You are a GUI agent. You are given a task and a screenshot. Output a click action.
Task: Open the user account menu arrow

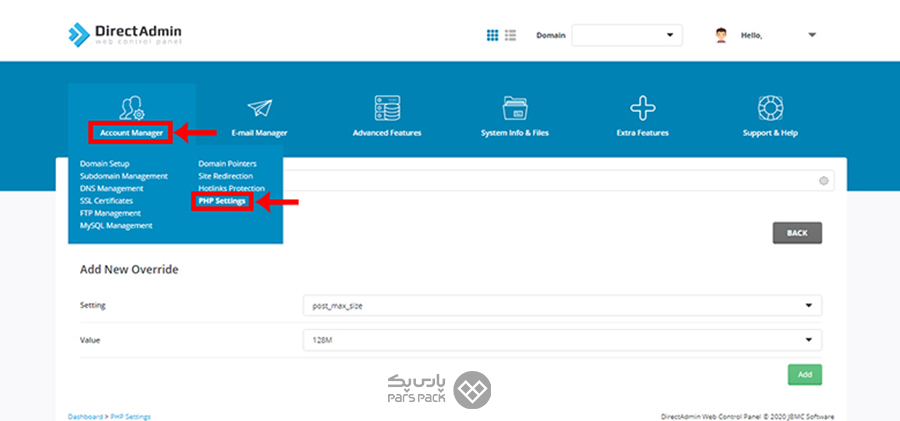pyautogui.click(x=811, y=35)
